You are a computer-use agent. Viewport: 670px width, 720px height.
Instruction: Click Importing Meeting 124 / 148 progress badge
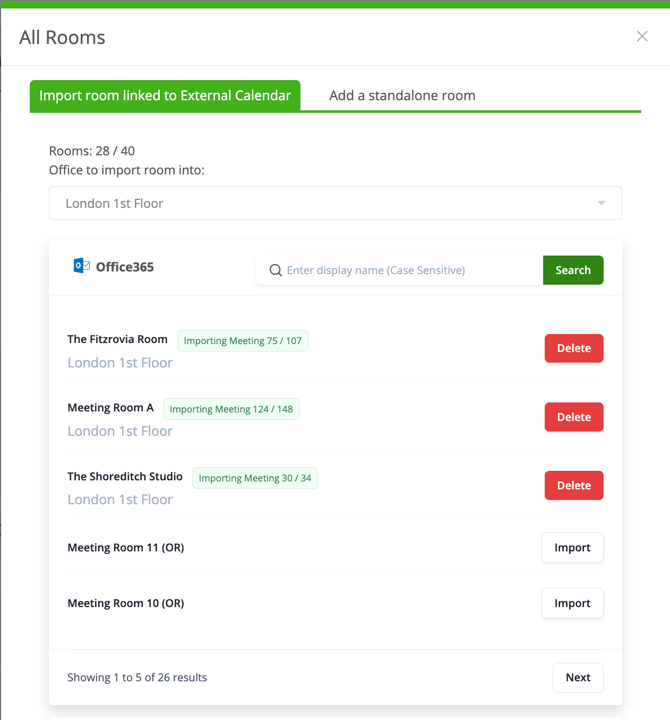(x=231, y=409)
